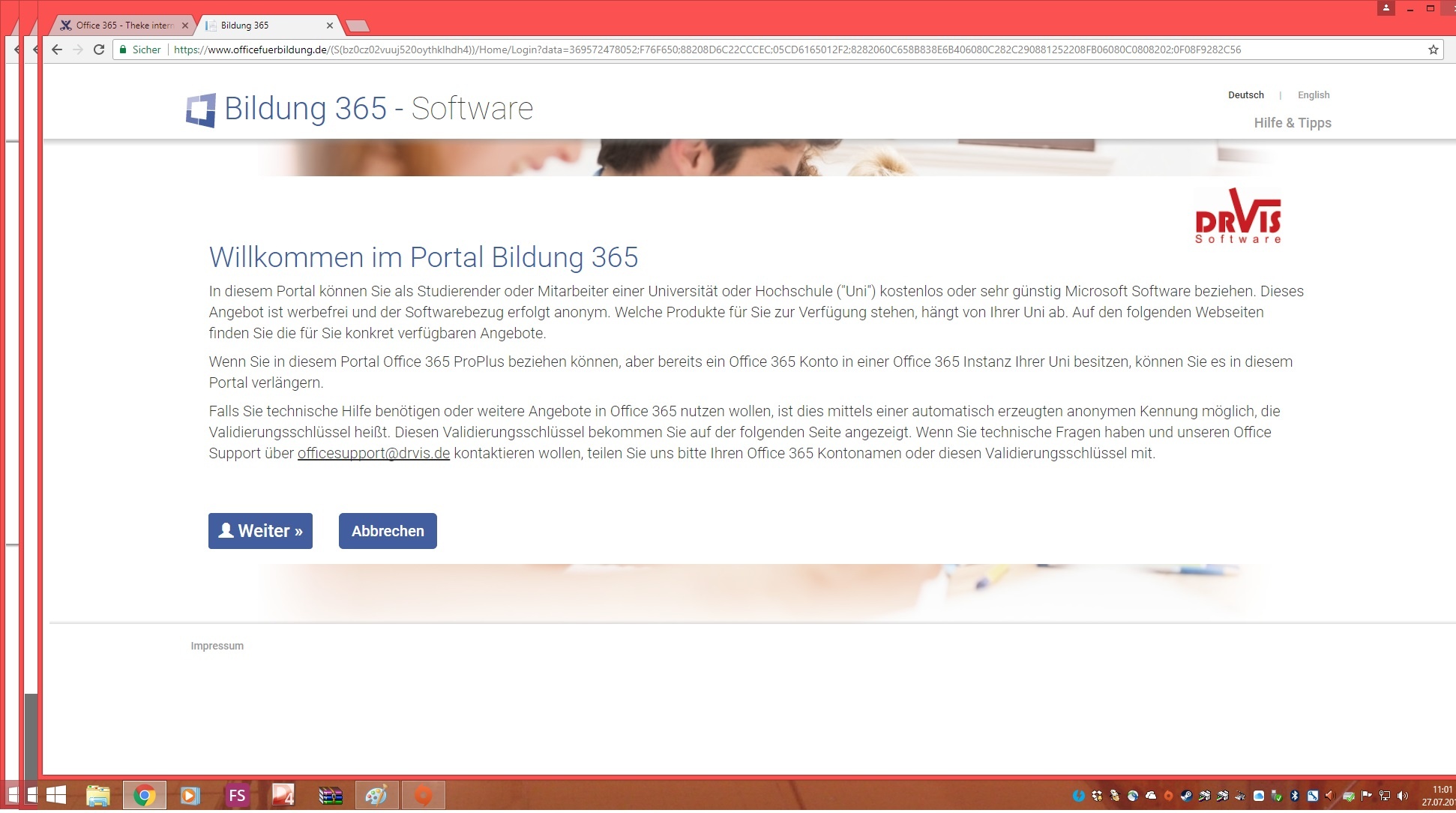The height and width of the screenshot is (813, 1456).
Task: Open File Explorer from the taskbar
Action: click(x=97, y=795)
